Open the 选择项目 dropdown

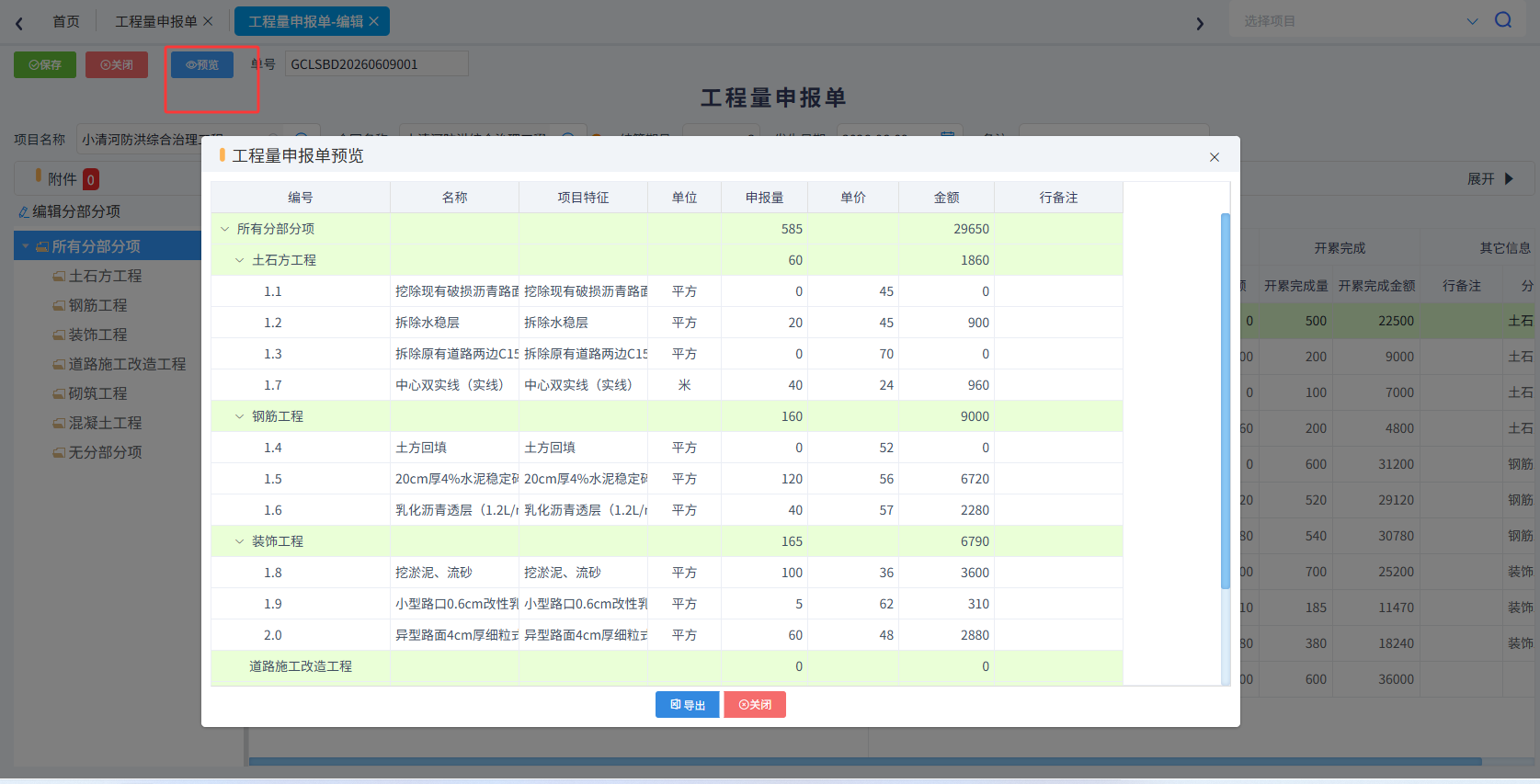click(1357, 21)
